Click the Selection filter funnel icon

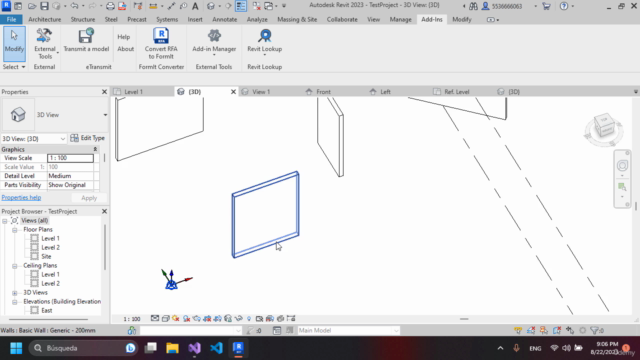pos(595,330)
